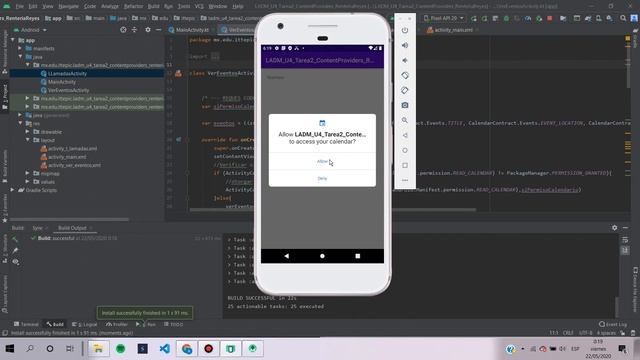Click emulator toolbar back triangle icon

tap(404, 135)
